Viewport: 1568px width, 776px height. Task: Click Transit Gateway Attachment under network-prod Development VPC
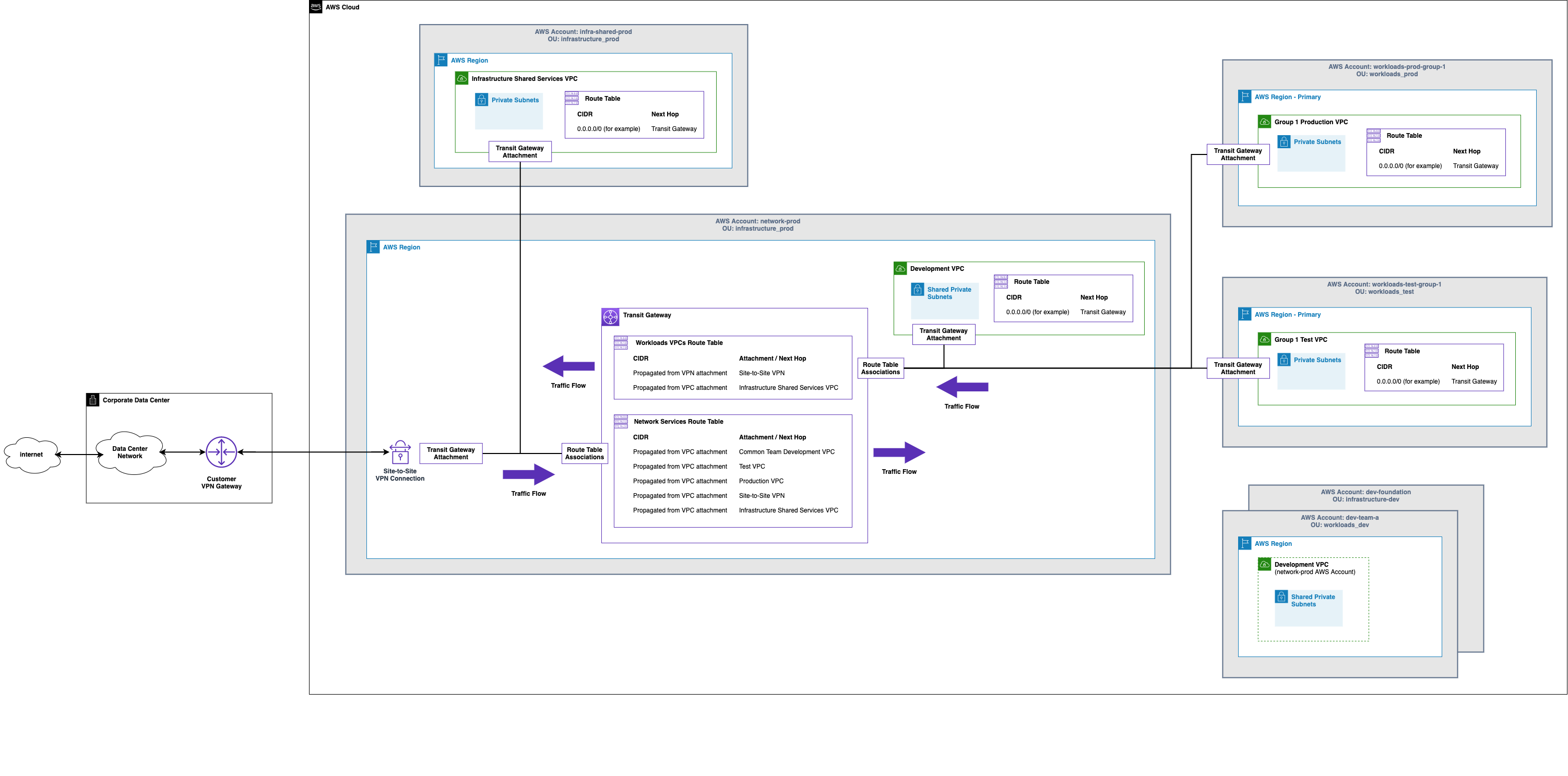tap(944, 334)
